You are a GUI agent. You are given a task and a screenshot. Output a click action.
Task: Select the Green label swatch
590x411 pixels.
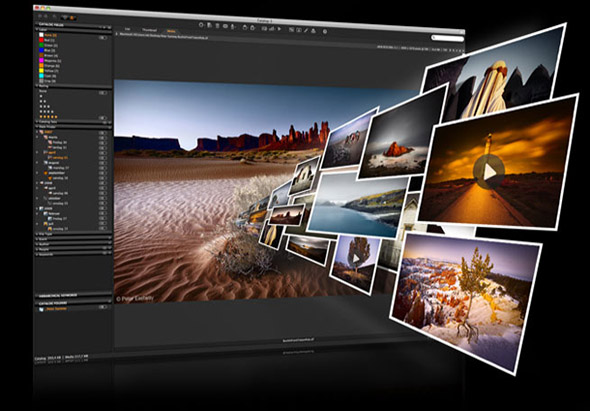(41, 45)
